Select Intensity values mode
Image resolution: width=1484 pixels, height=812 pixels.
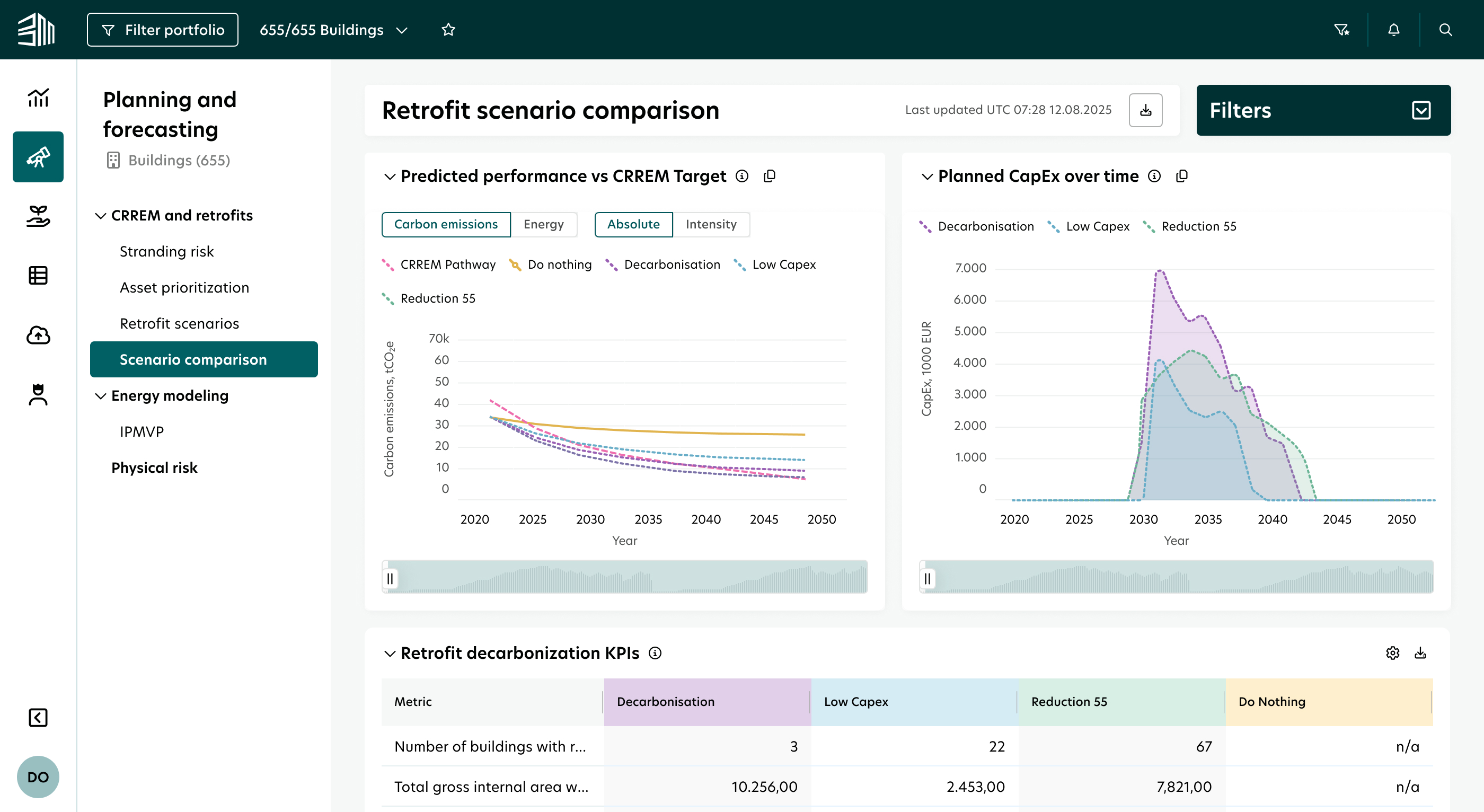[711, 224]
